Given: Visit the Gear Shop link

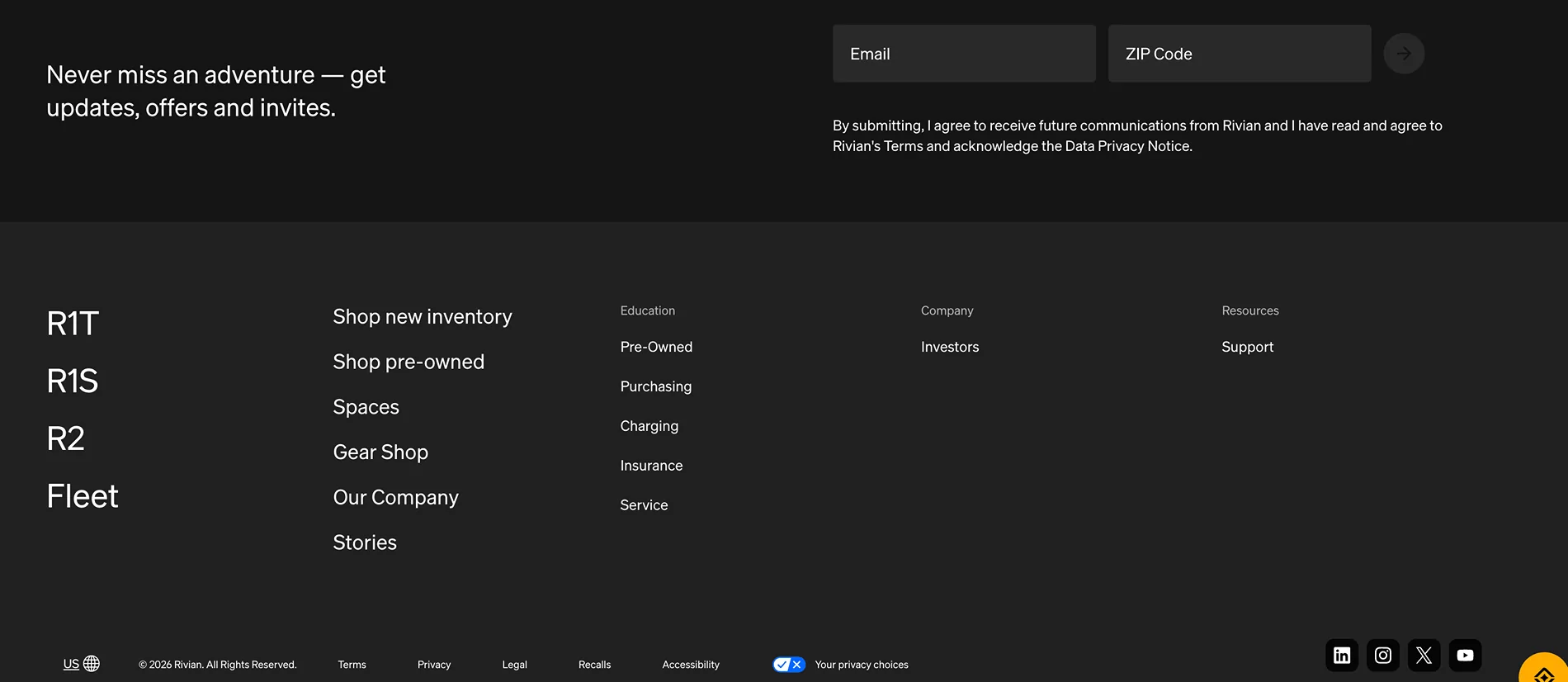Looking at the screenshot, I should click(380, 452).
